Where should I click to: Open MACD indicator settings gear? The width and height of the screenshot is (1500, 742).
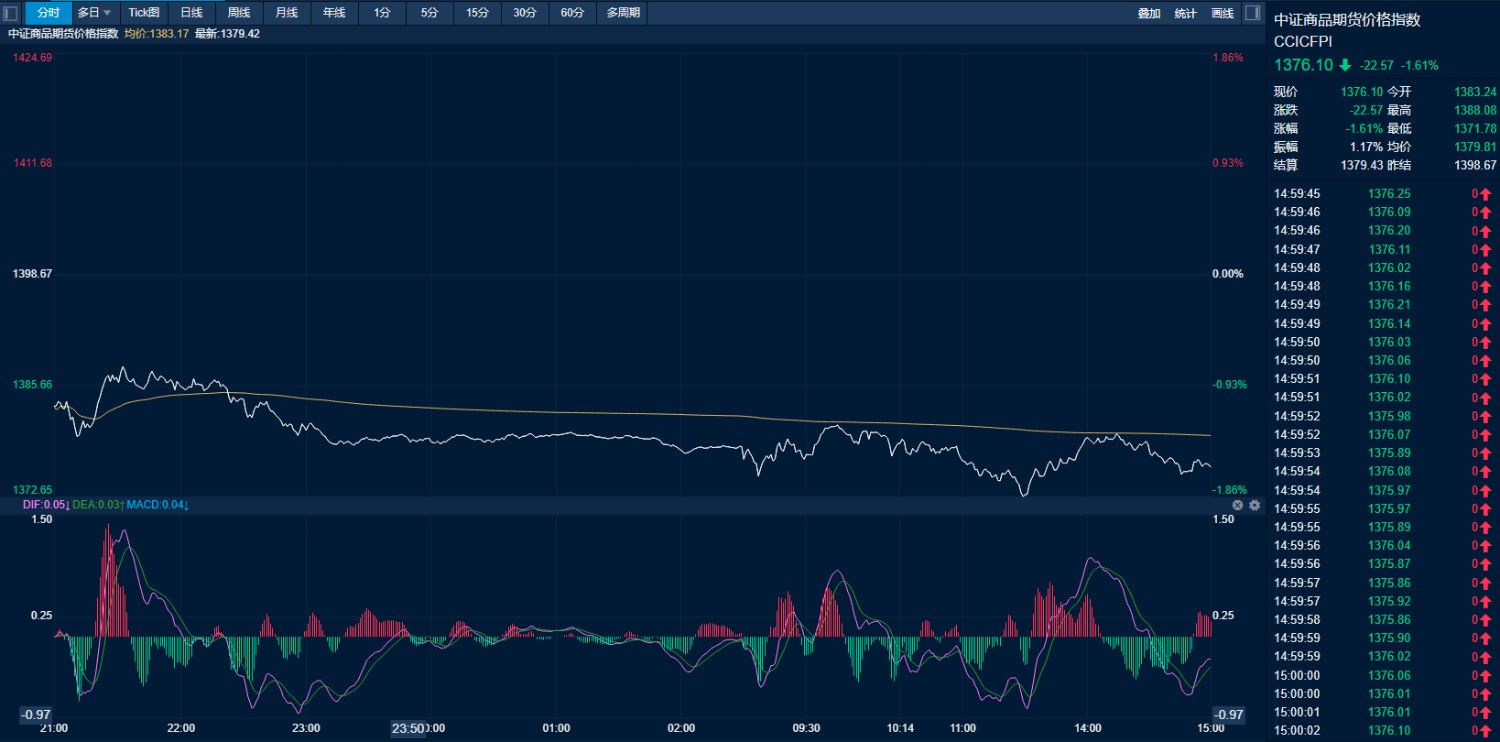(1254, 505)
